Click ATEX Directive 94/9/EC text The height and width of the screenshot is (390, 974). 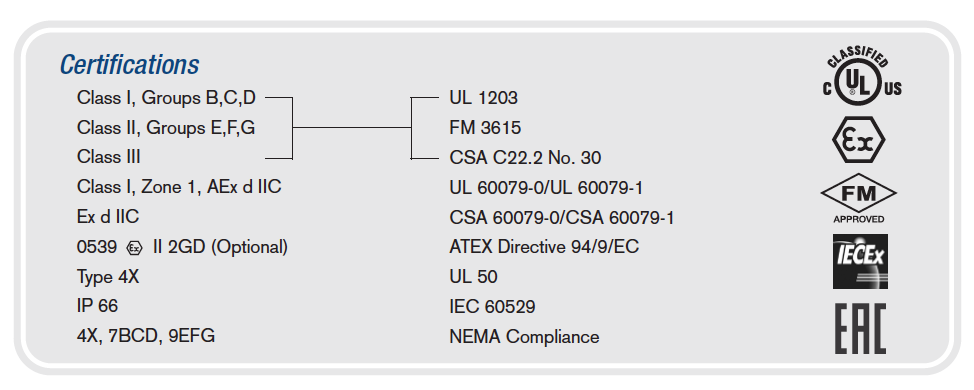pyautogui.click(x=544, y=247)
